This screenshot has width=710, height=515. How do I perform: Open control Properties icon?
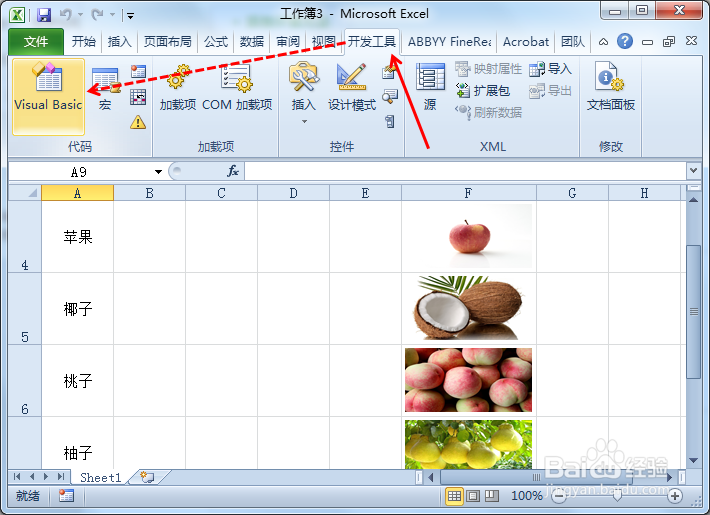389,72
